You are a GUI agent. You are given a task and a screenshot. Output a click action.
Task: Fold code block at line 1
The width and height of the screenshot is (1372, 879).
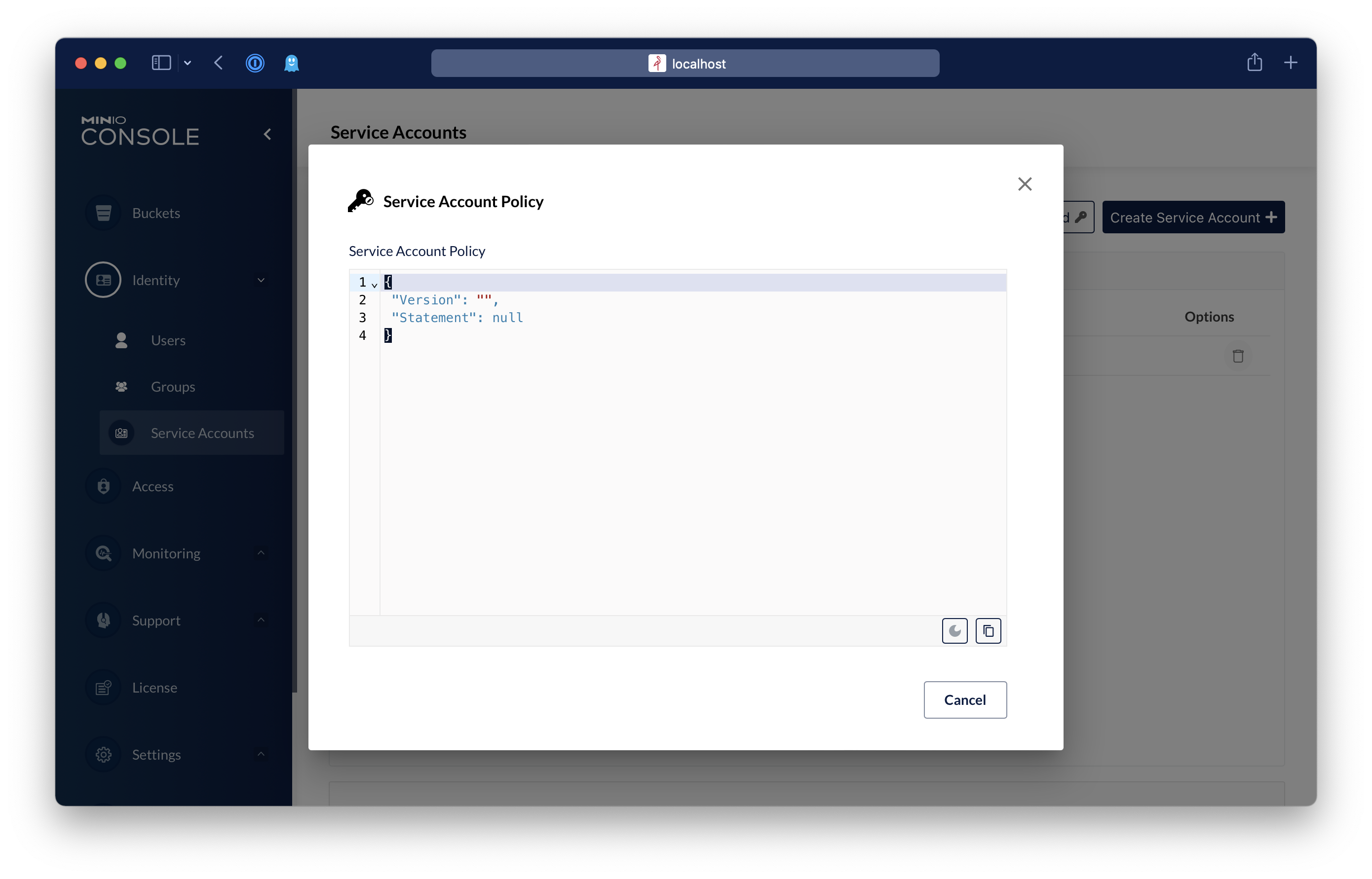375,283
